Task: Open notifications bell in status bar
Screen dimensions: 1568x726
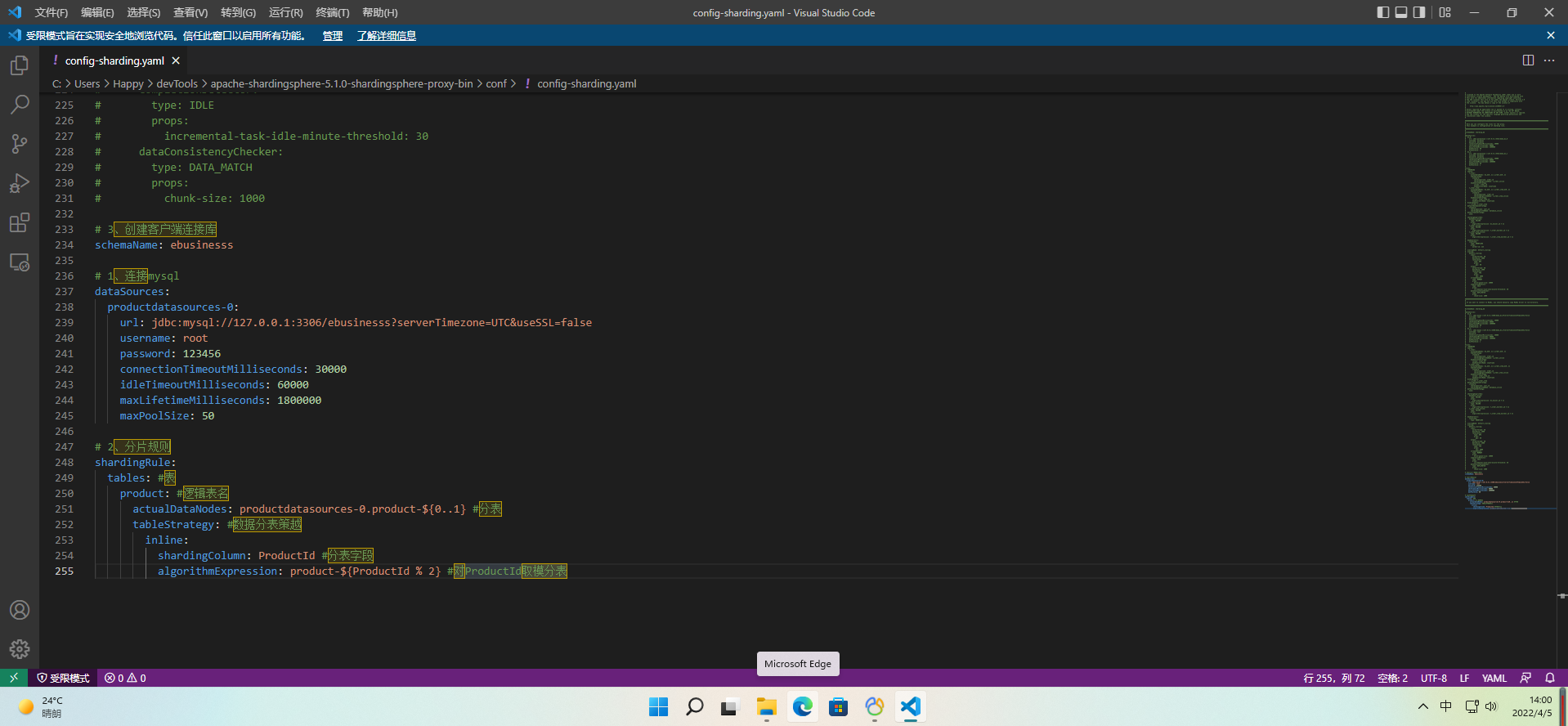Action: 1550,678
